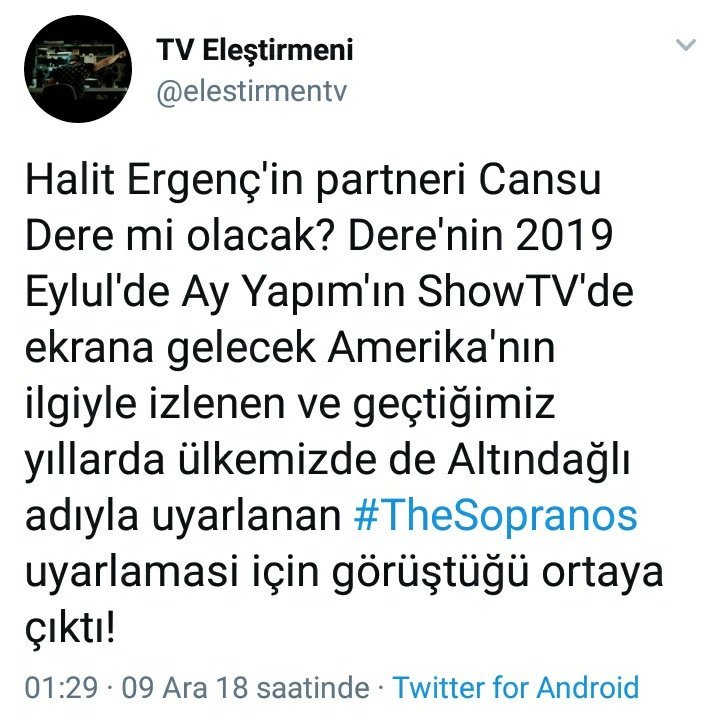Open the #TheSopranos hashtag

point(495,516)
